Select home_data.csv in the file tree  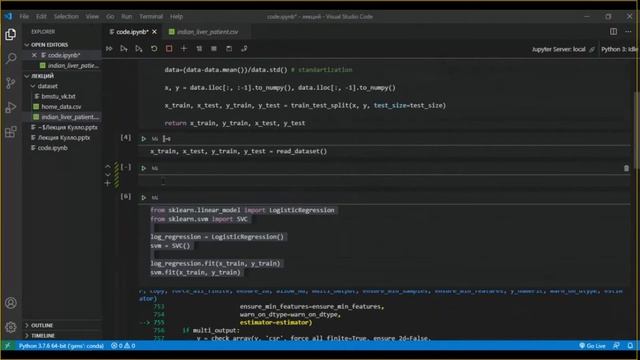click(x=61, y=107)
